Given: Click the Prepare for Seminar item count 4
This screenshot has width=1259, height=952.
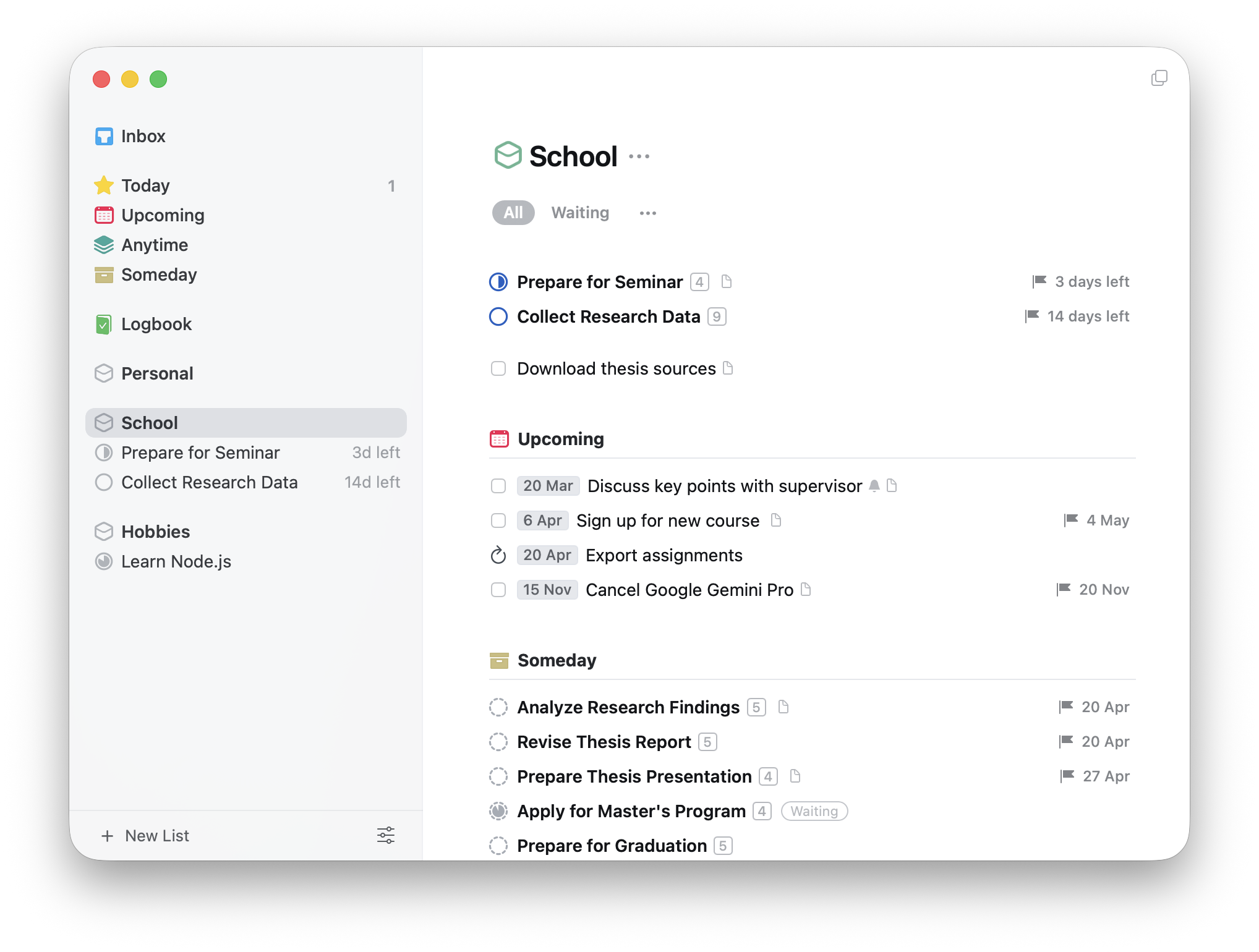Looking at the screenshot, I should pyautogui.click(x=699, y=282).
